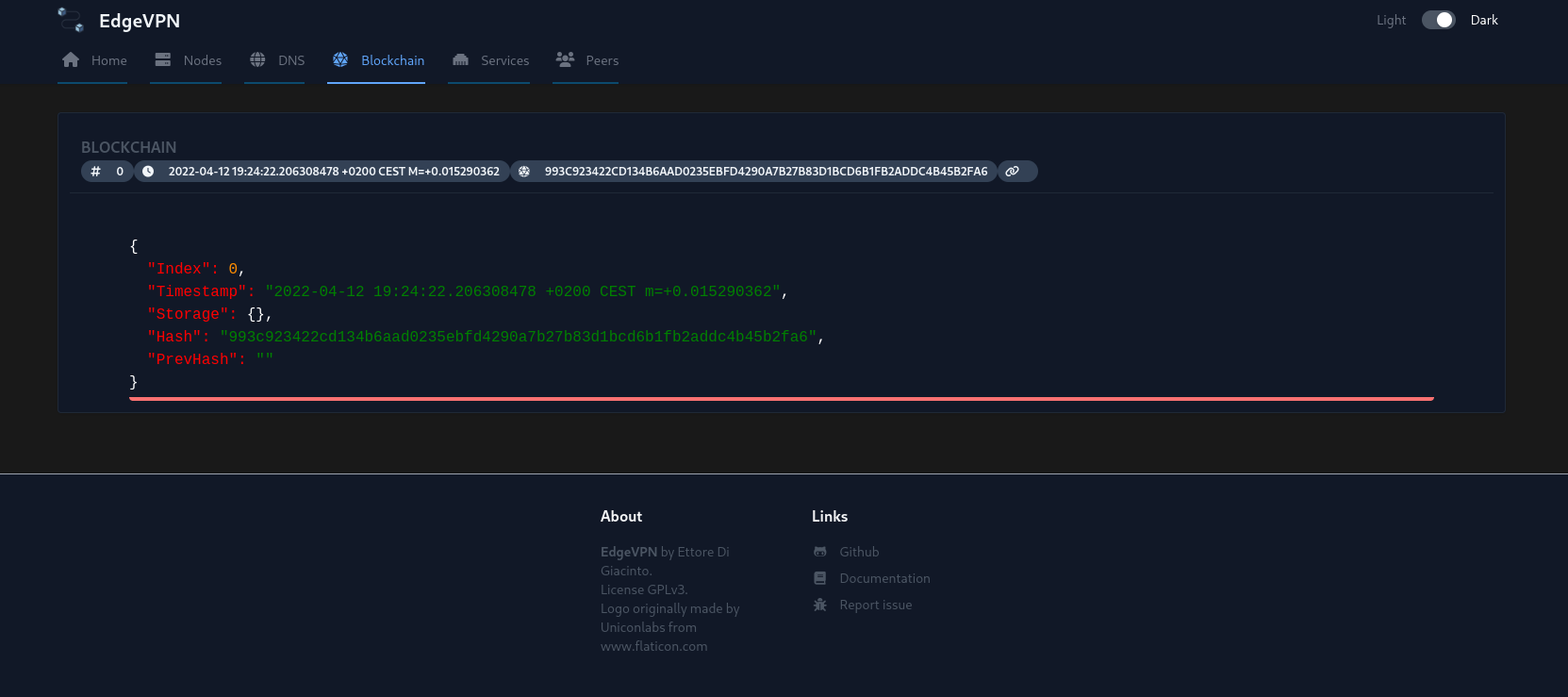Click the JSON timestamp value string
This screenshot has height=697, width=1568.
point(523,291)
